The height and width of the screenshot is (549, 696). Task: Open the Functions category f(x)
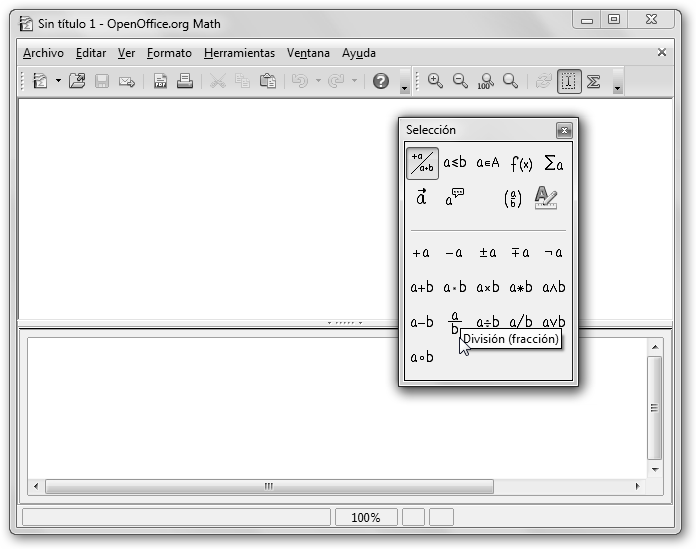click(521, 163)
